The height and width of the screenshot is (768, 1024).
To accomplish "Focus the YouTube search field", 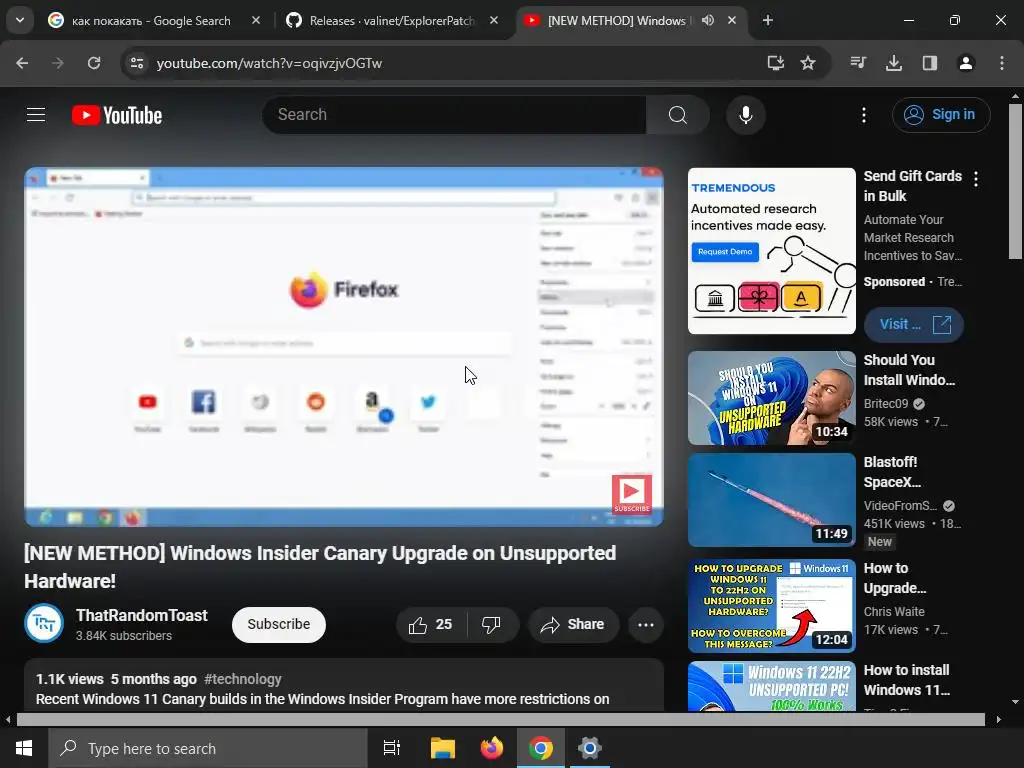I will tap(455, 115).
